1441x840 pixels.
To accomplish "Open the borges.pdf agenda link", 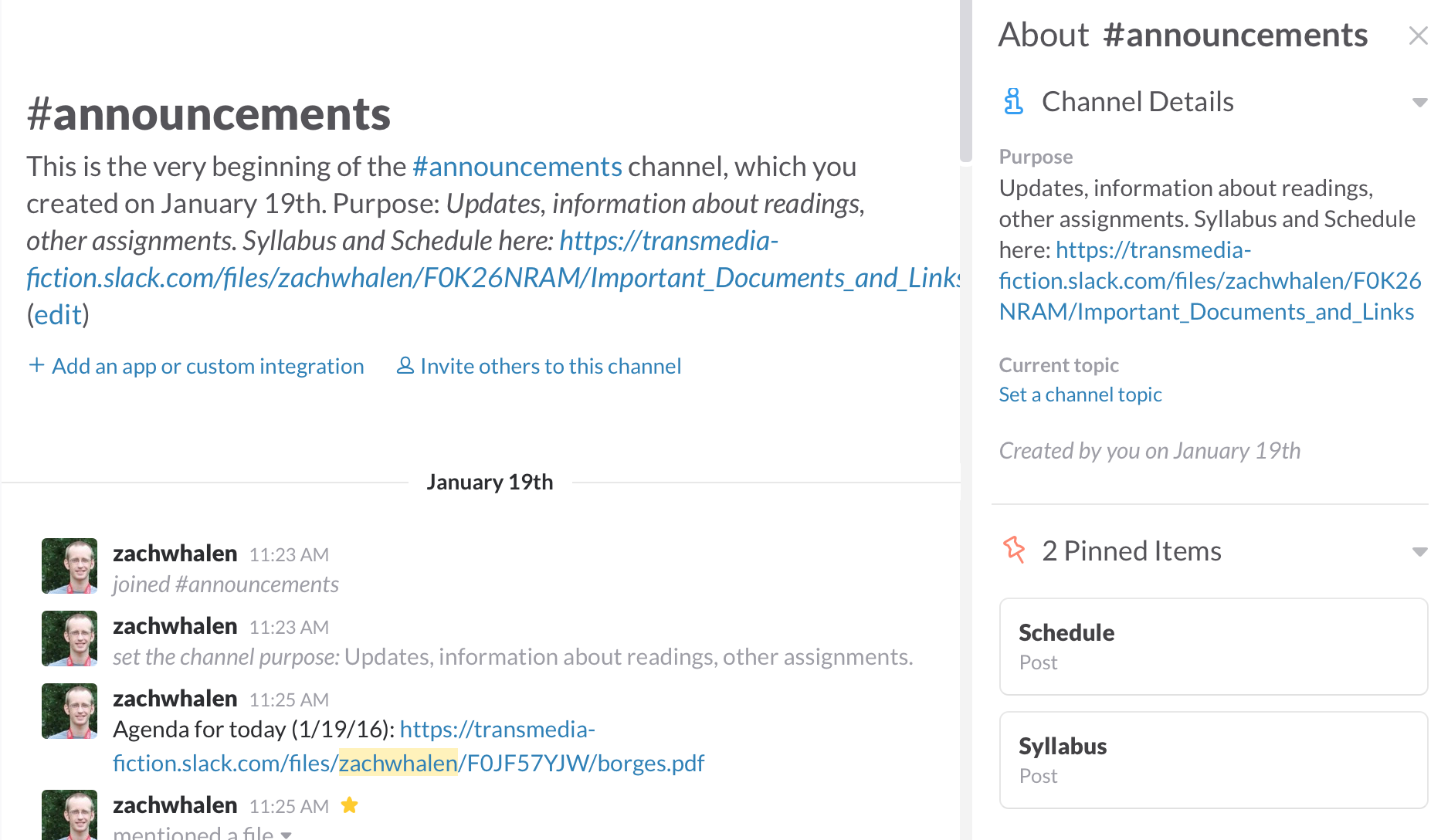I will pos(408,763).
